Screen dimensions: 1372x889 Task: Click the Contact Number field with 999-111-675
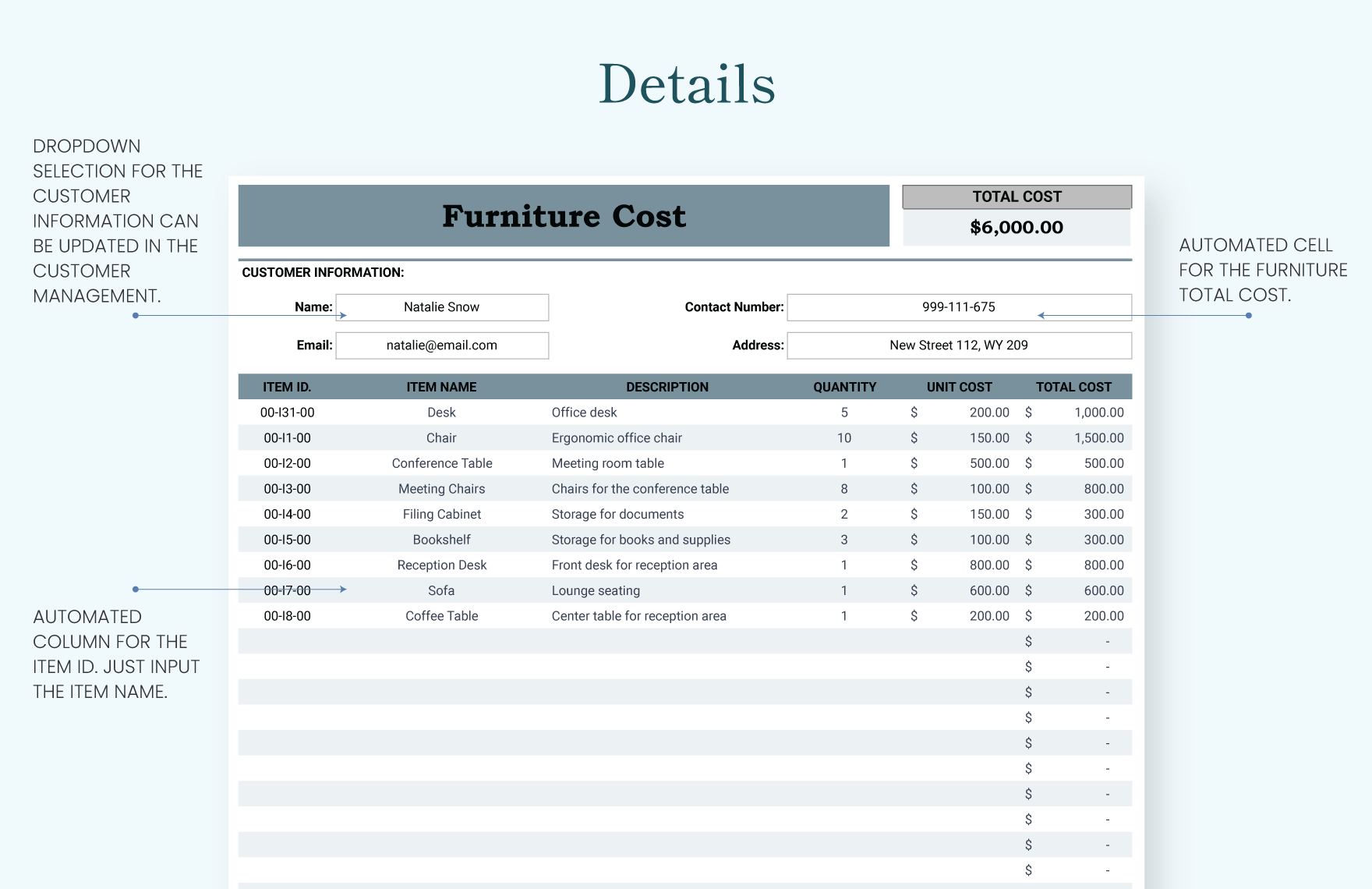tap(958, 306)
